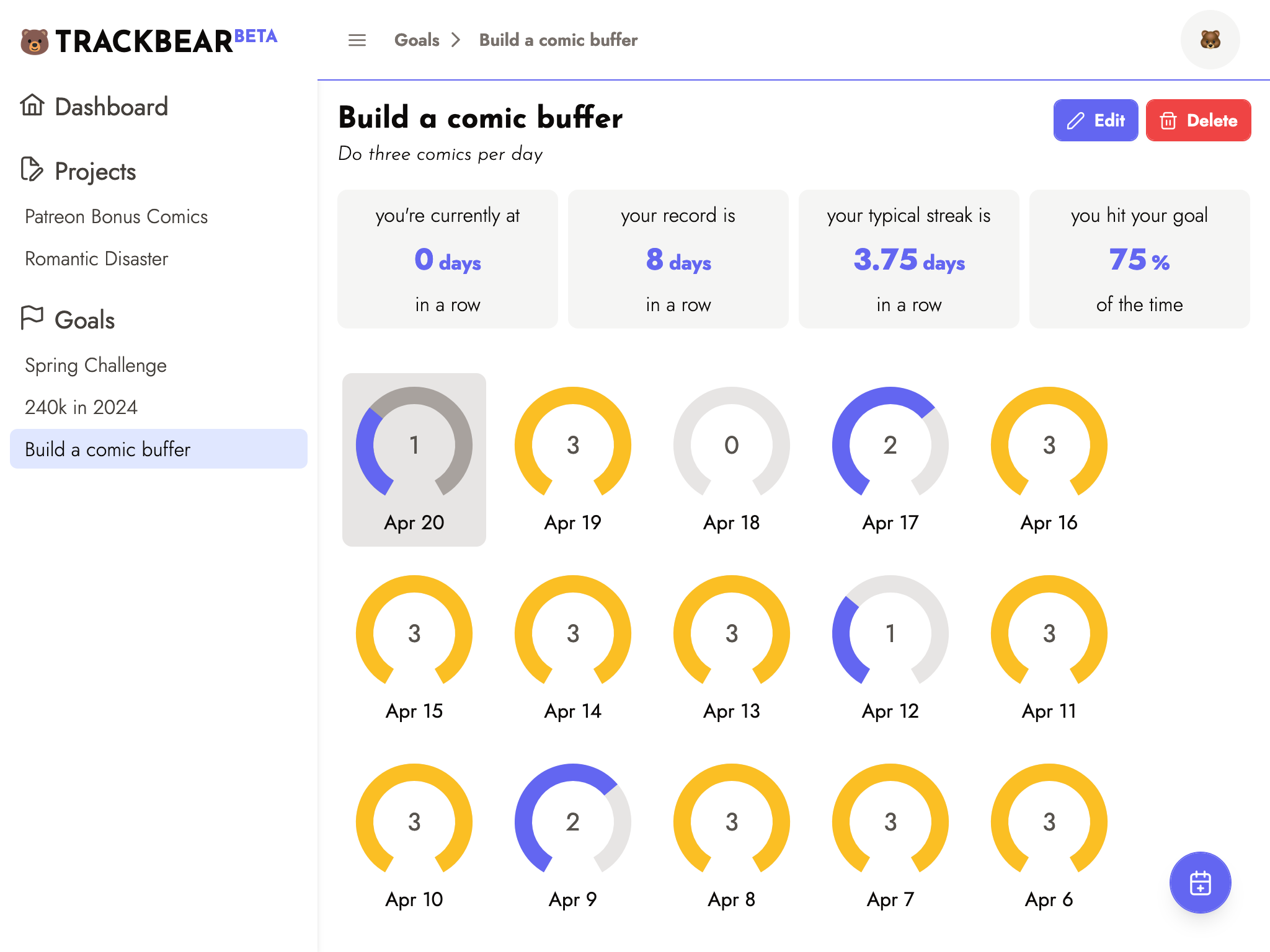Click the Goals flag icon
This screenshot has height=952, width=1270.
(x=32, y=318)
